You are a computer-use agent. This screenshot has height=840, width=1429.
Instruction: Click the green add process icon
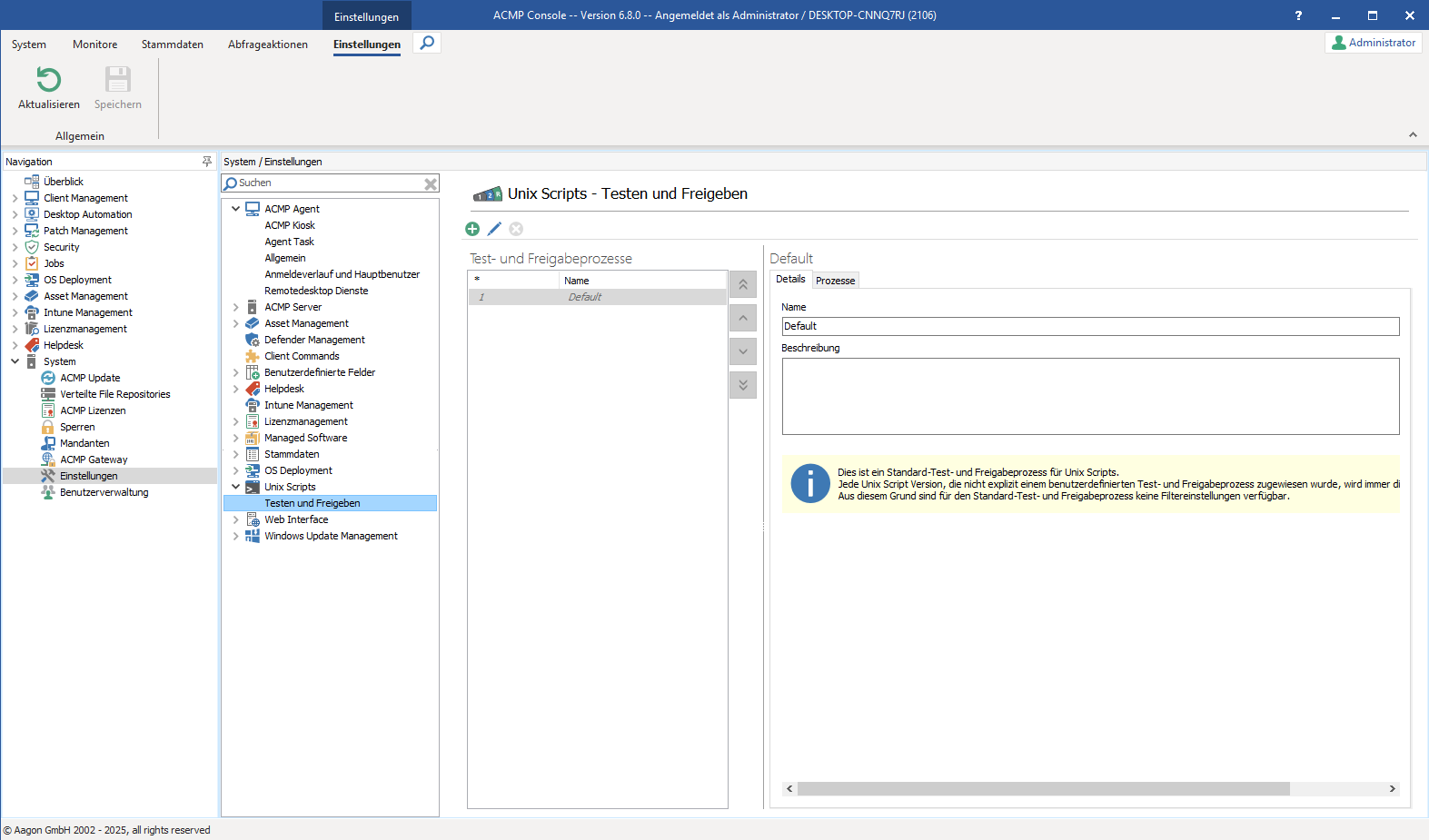472,229
